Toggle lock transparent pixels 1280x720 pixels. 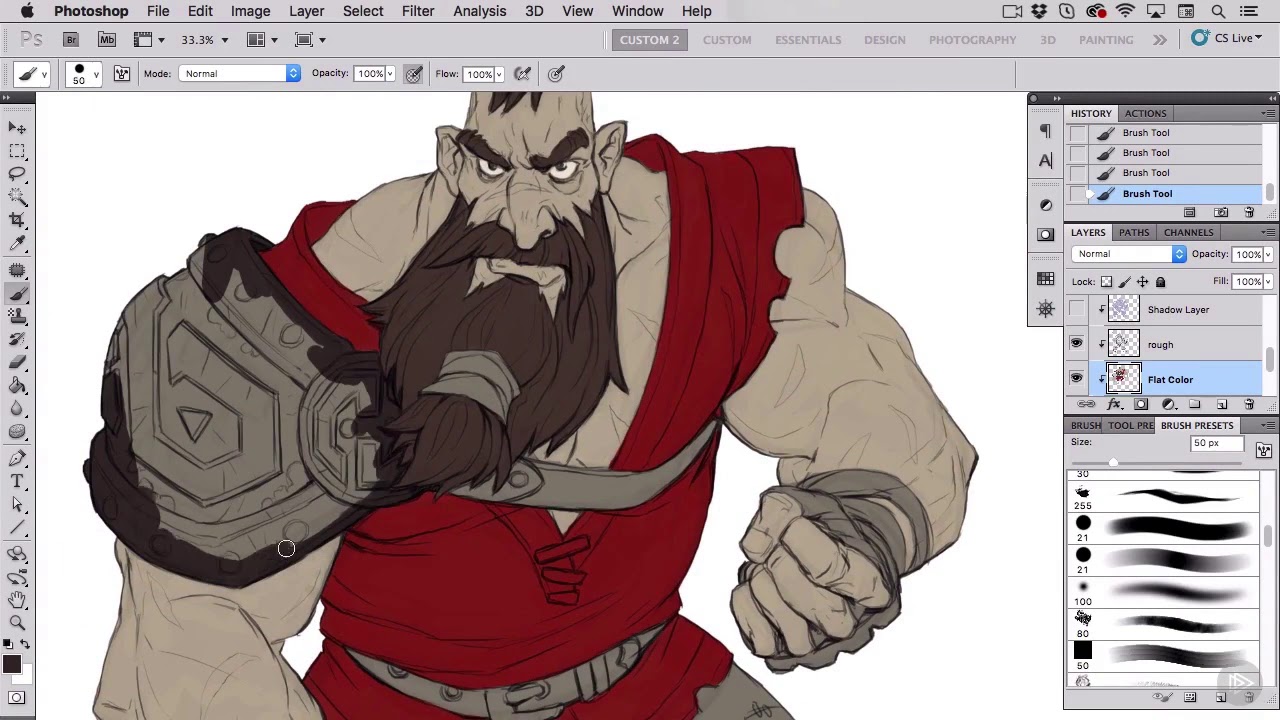(x=1106, y=282)
